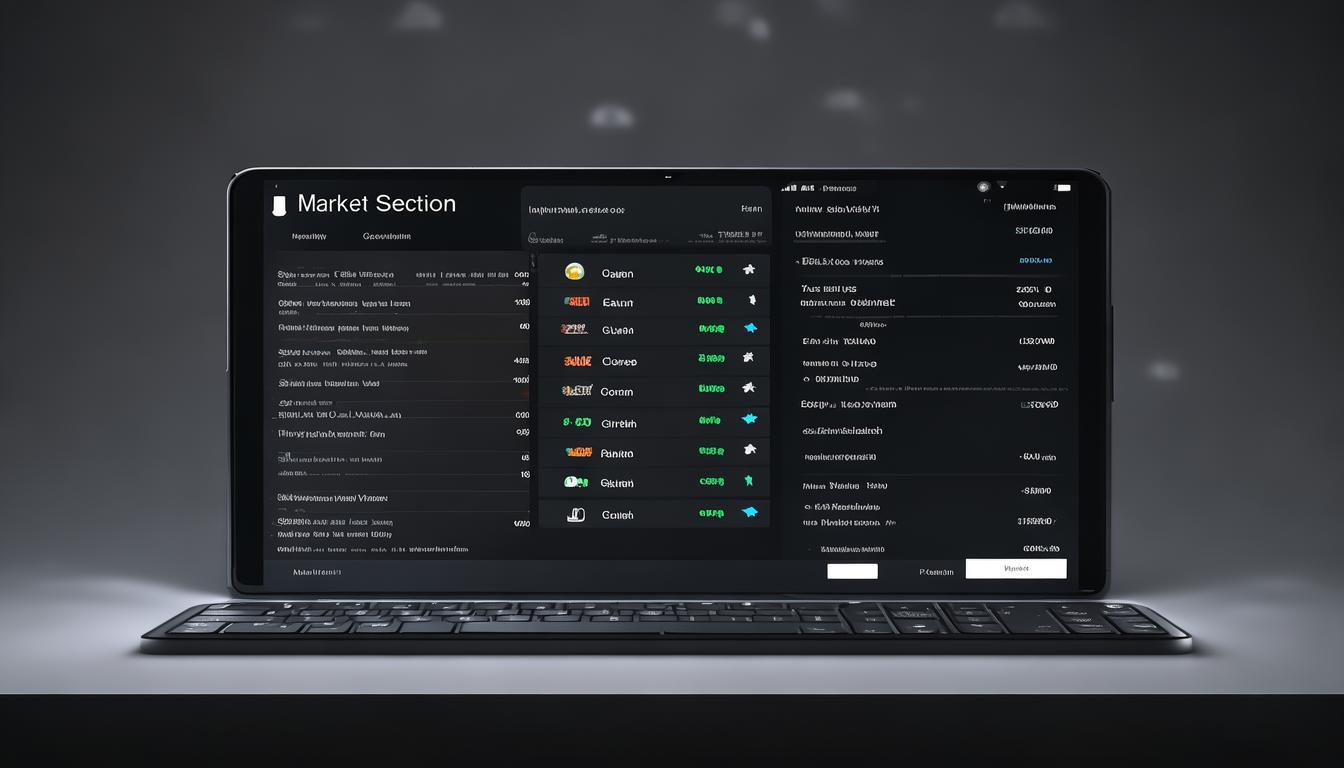This screenshot has width=1344, height=768.
Task: Click the small blank white box in the footer
Action: (x=852, y=571)
